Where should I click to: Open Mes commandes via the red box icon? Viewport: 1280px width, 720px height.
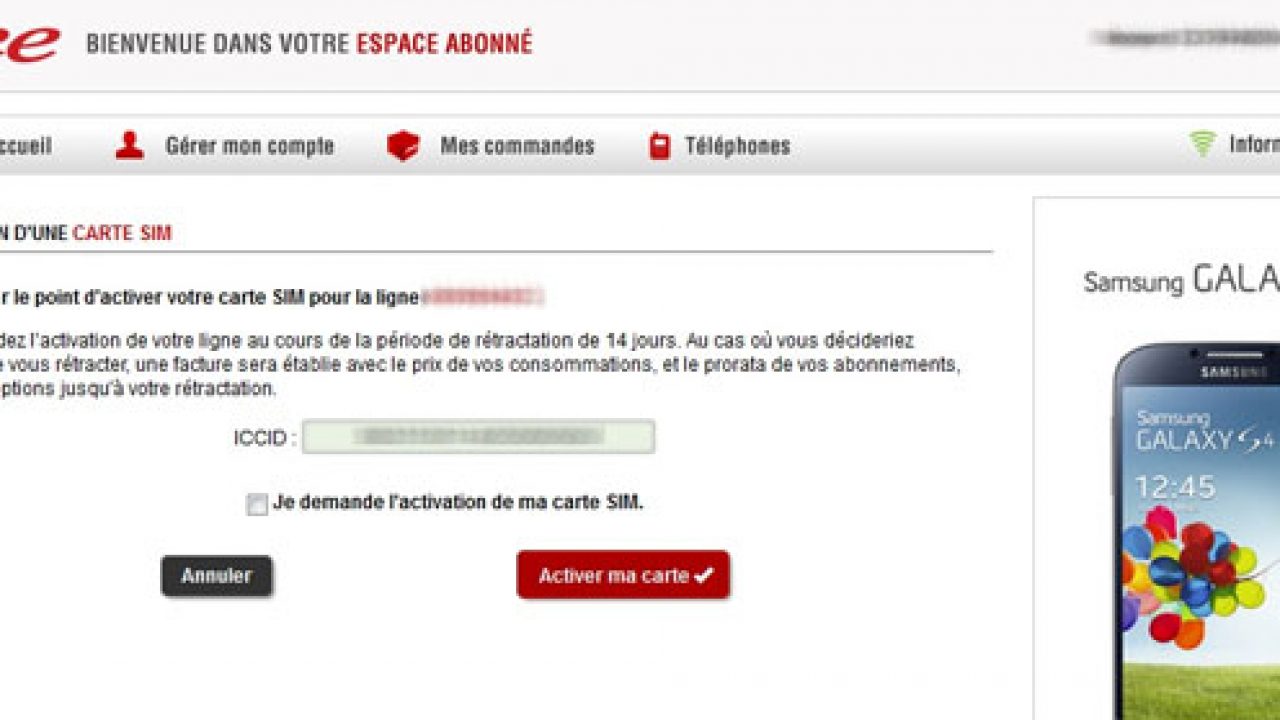click(403, 146)
